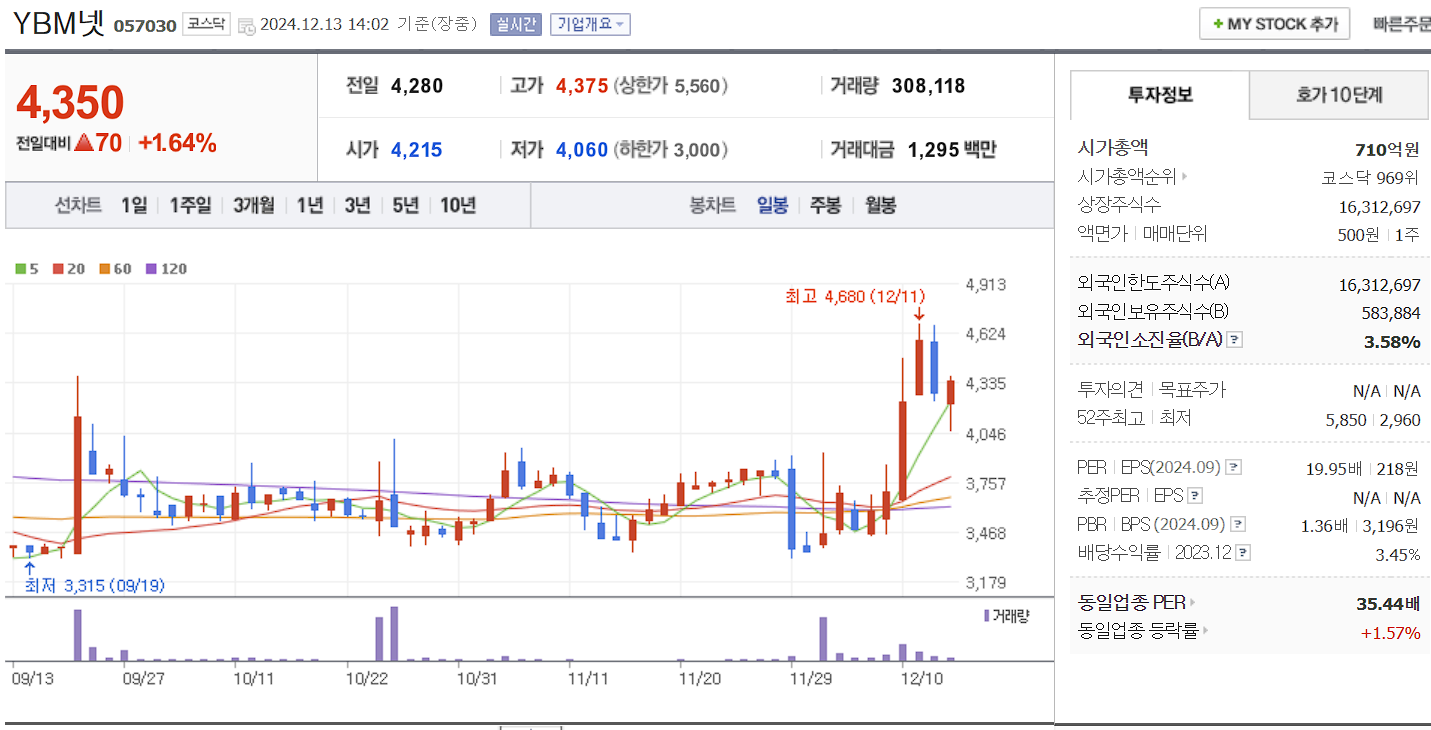Click the BPS(2024.09) help icon
This screenshot has height=730, width=1431.
[x=1238, y=523]
